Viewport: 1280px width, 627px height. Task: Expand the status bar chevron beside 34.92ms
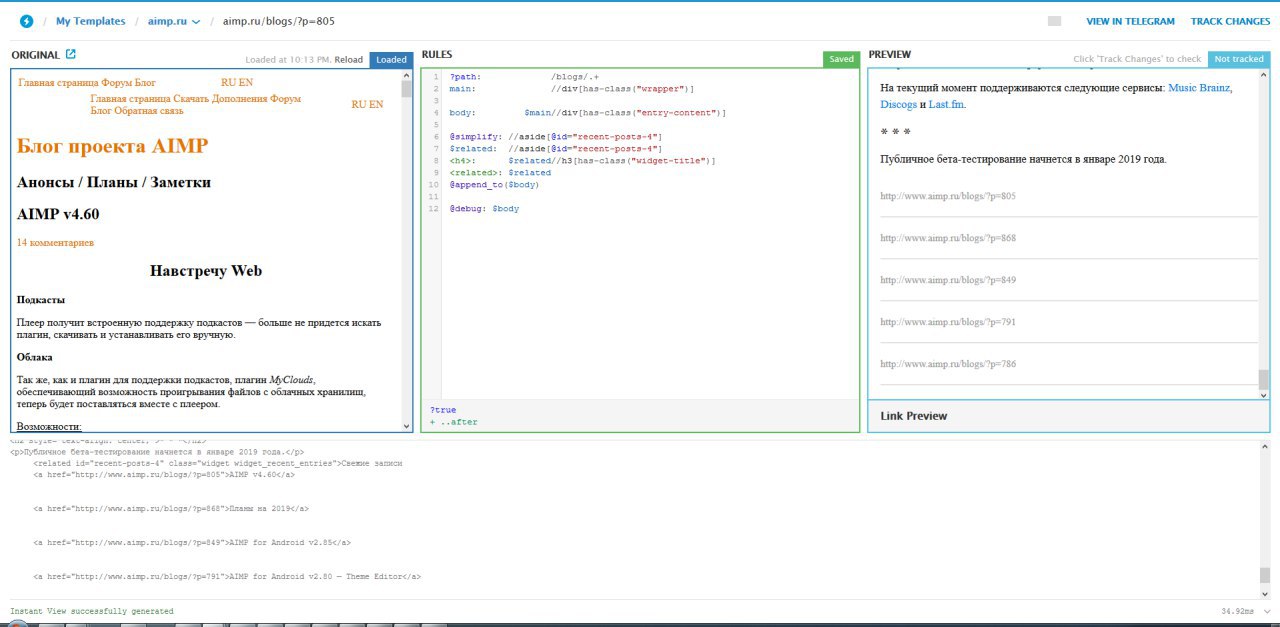pos(1265,610)
